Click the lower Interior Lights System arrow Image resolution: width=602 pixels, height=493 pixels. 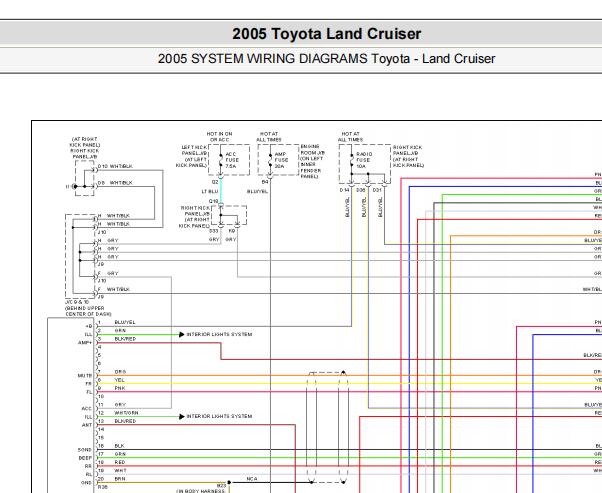coord(182,415)
